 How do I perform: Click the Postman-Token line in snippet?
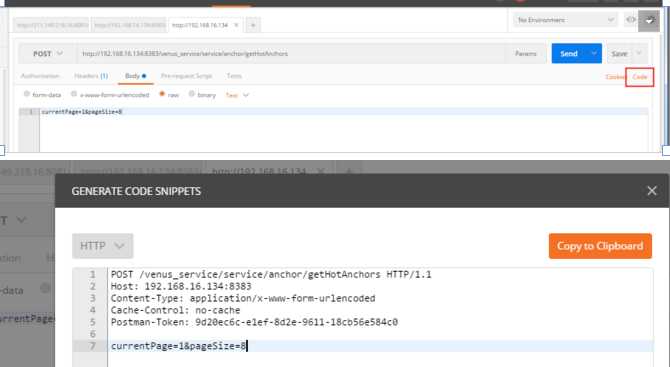click(x=254, y=322)
